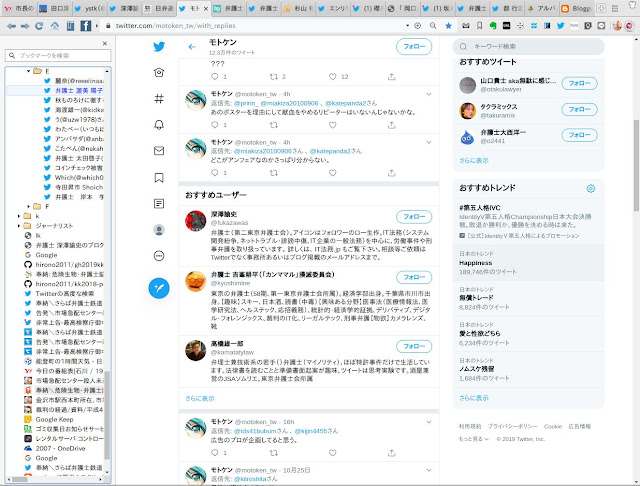This screenshot has height=486, width=640.
Task: Expand the F bookmark folder
Action: pos(28,206)
